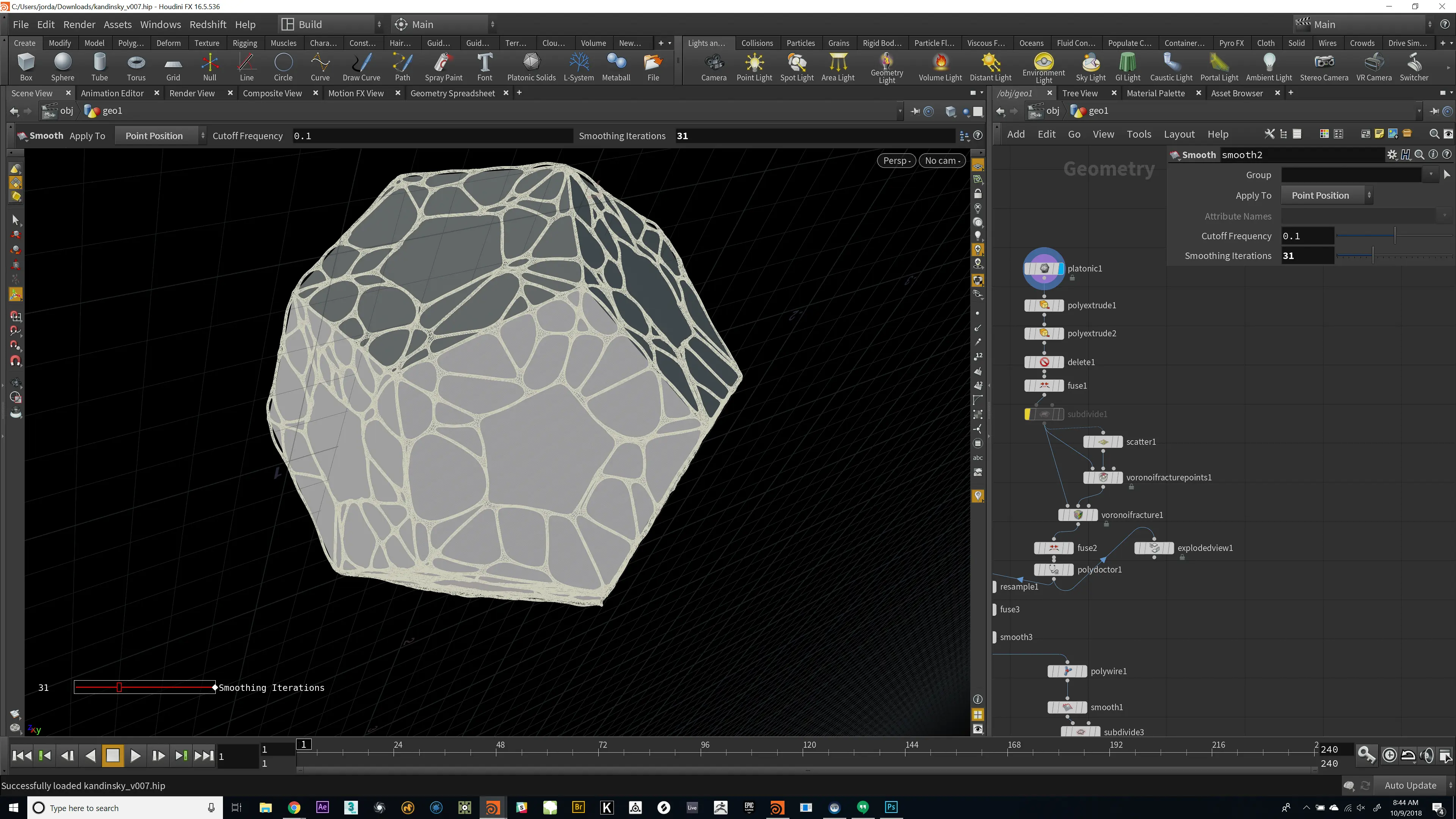Open the Persp viewport menu
Screen dimensions: 1456x819
(x=896, y=160)
